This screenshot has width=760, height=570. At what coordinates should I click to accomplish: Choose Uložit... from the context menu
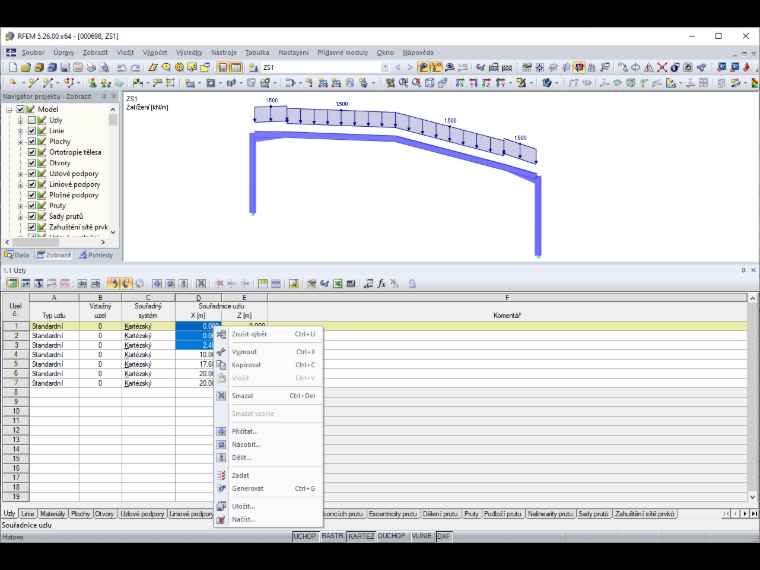[x=269, y=506]
